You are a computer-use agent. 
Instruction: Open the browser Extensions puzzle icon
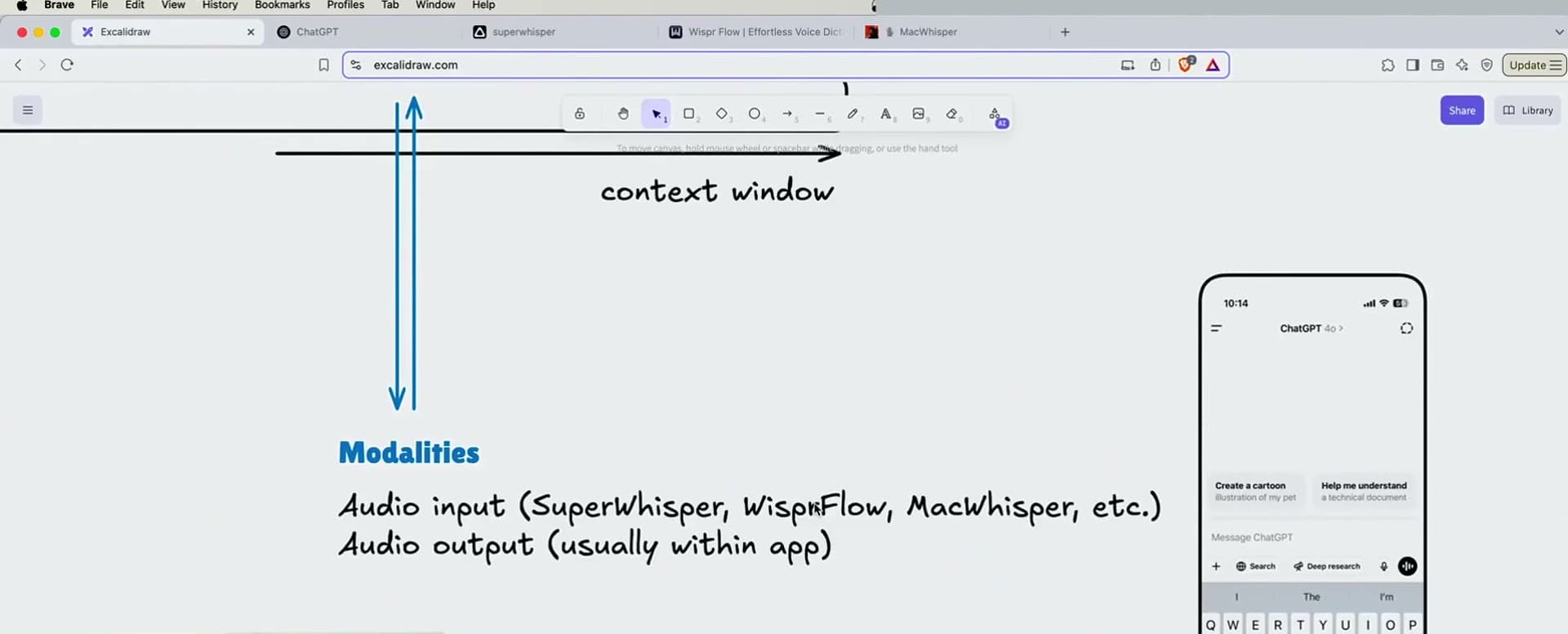pyautogui.click(x=1388, y=65)
